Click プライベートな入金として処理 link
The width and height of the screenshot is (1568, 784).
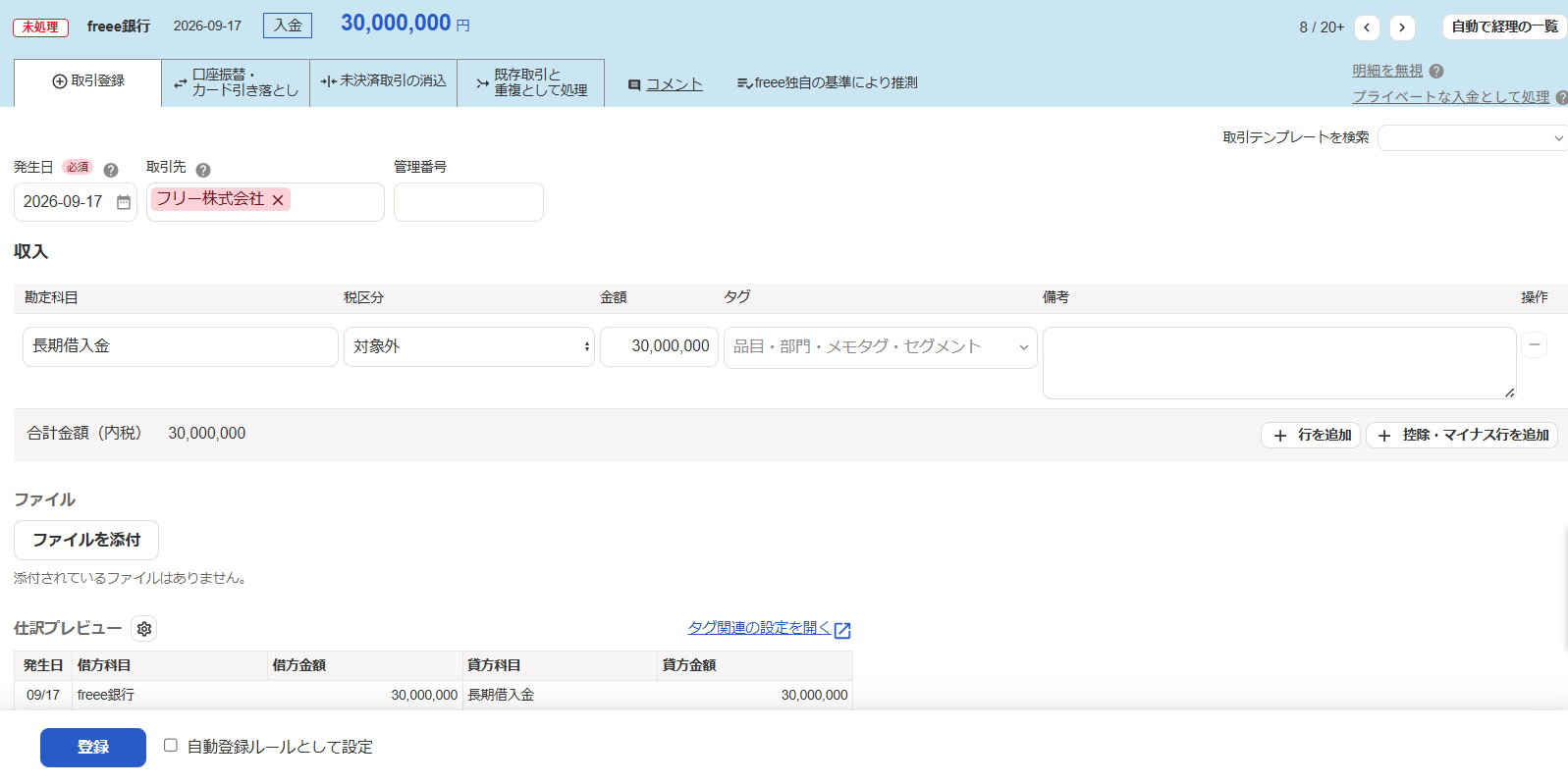(x=1450, y=97)
